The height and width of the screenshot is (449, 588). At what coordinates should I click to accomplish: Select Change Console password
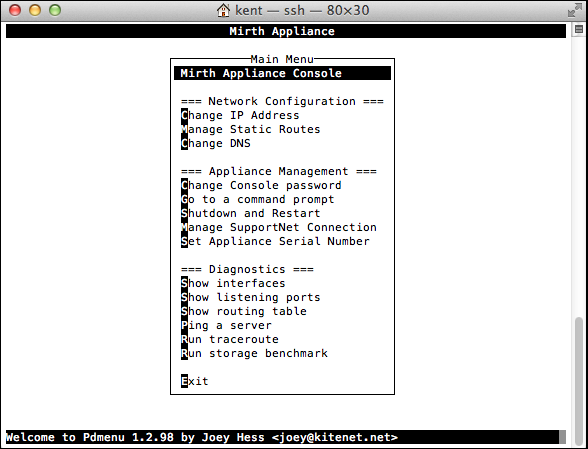(x=261, y=185)
